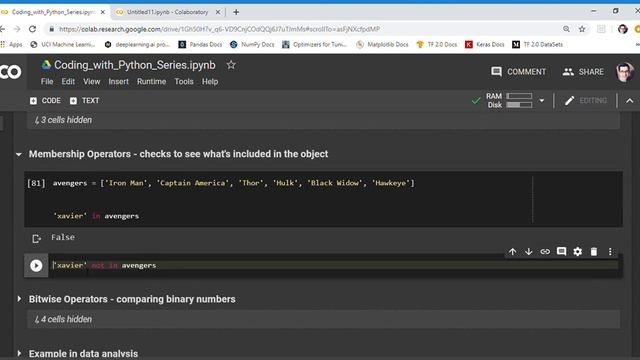640x360 pixels.
Task: Open more cell actions menu
Action: tap(610, 252)
